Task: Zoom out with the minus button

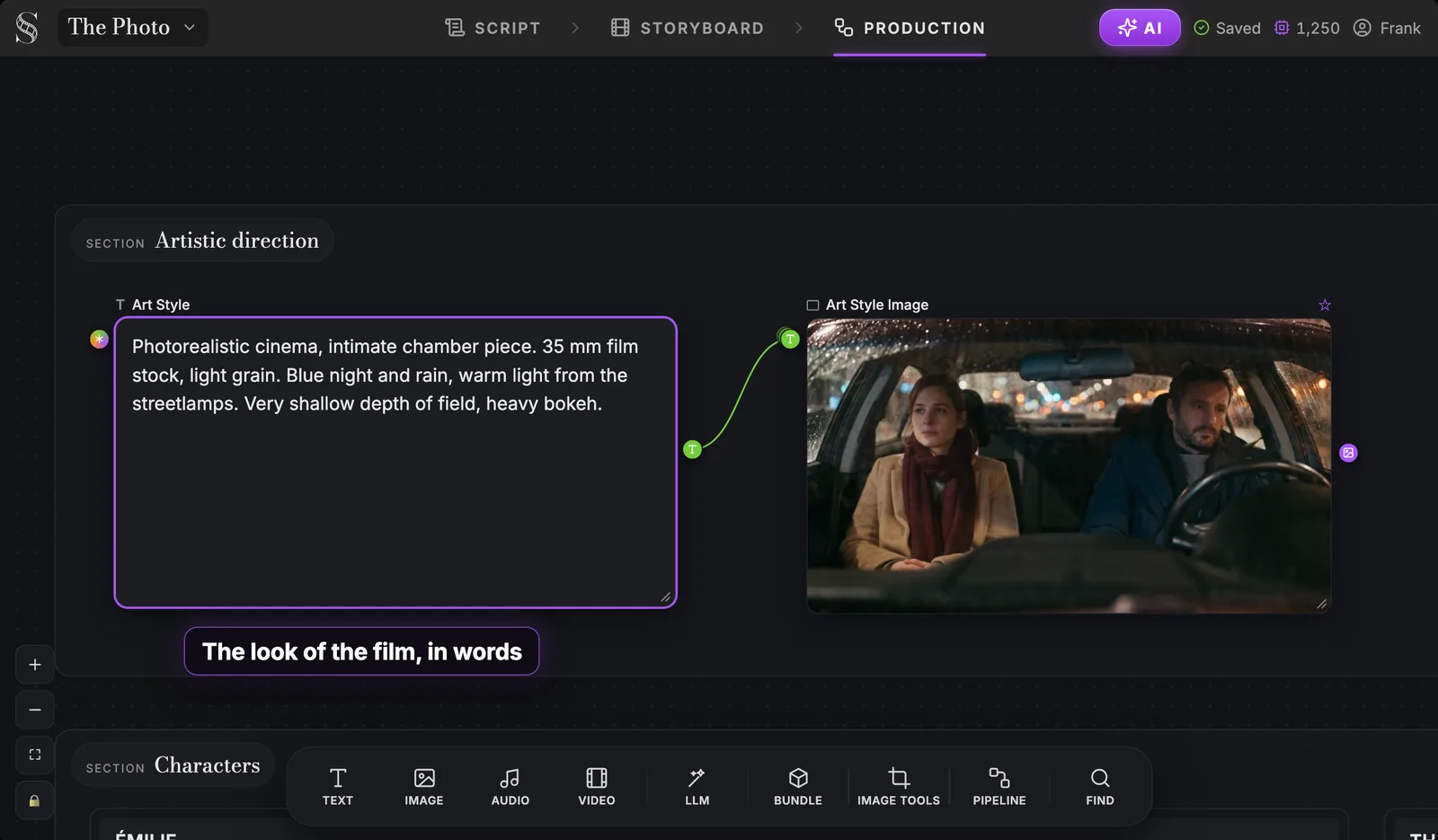Action: [x=35, y=710]
